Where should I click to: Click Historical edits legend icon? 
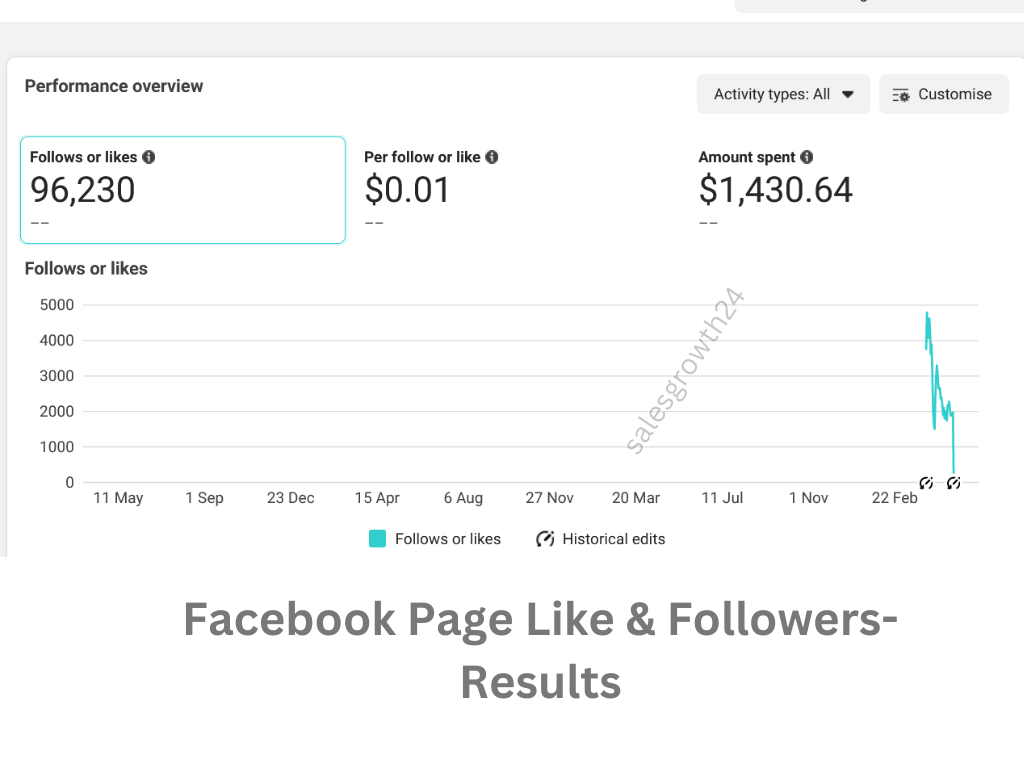coord(545,539)
